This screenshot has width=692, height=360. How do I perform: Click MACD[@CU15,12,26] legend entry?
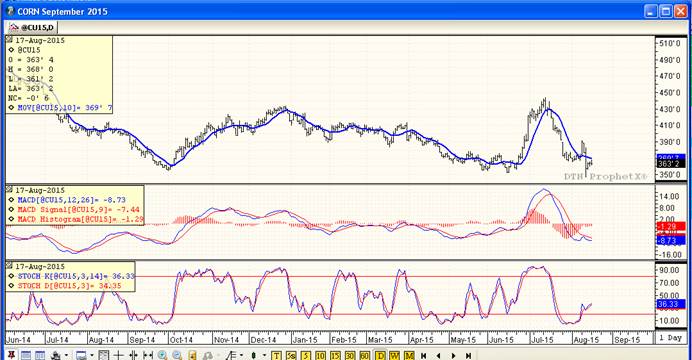tap(71, 200)
